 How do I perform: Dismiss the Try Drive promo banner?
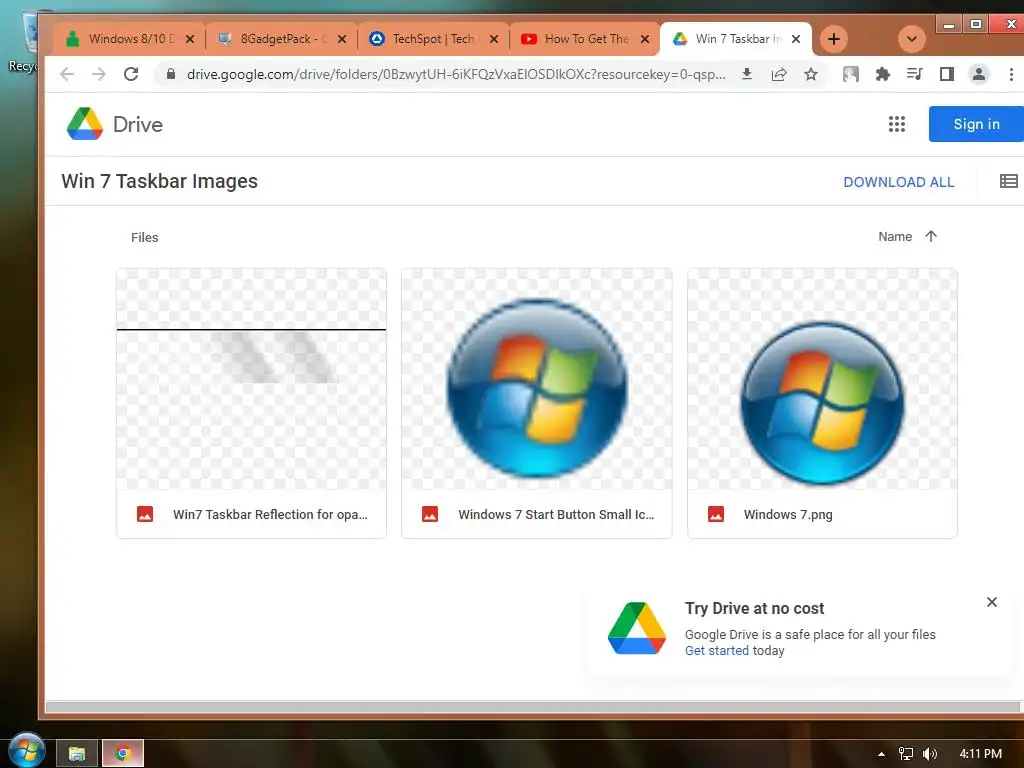(991, 601)
